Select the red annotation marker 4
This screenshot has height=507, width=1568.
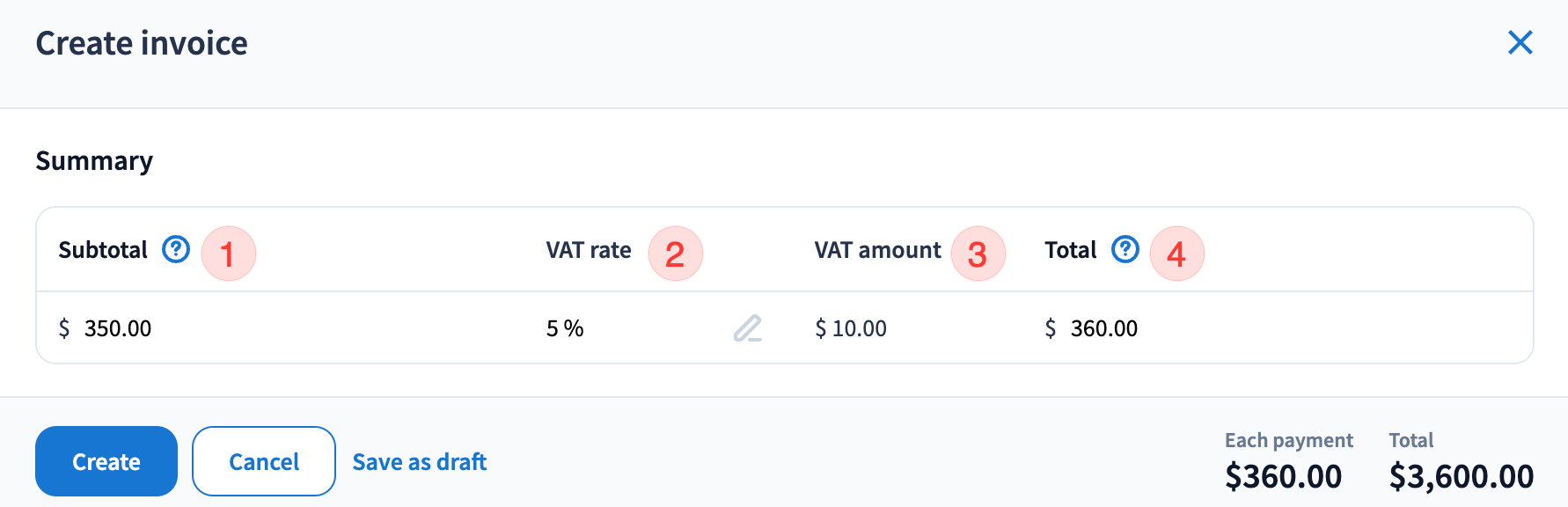pyautogui.click(x=1176, y=253)
